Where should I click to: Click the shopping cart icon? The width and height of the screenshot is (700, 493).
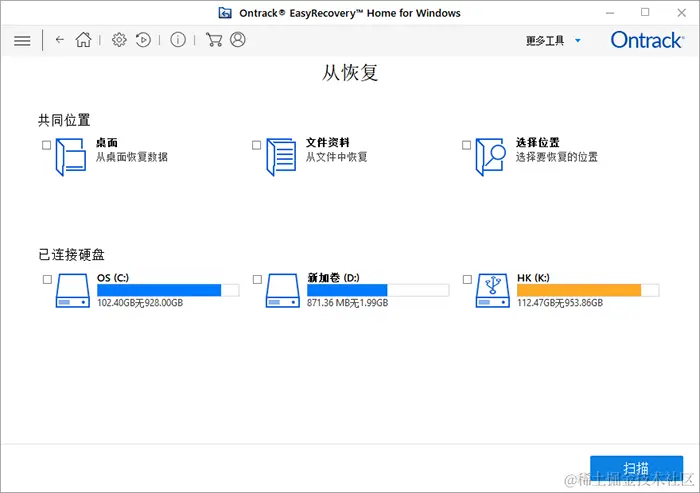pos(214,40)
